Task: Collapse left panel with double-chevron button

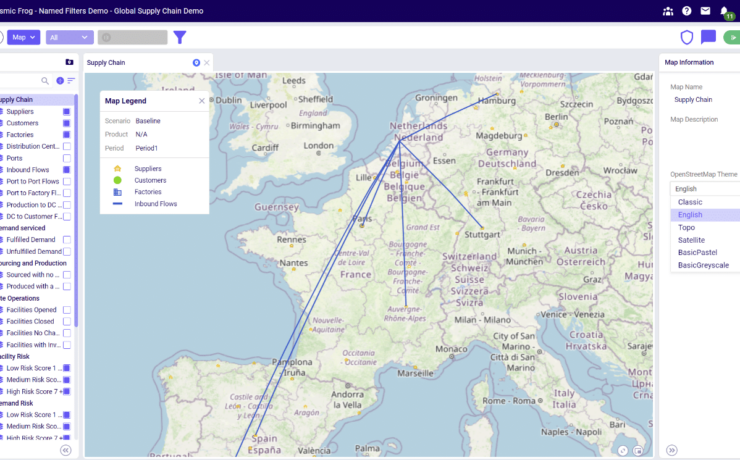Action: coord(65,450)
